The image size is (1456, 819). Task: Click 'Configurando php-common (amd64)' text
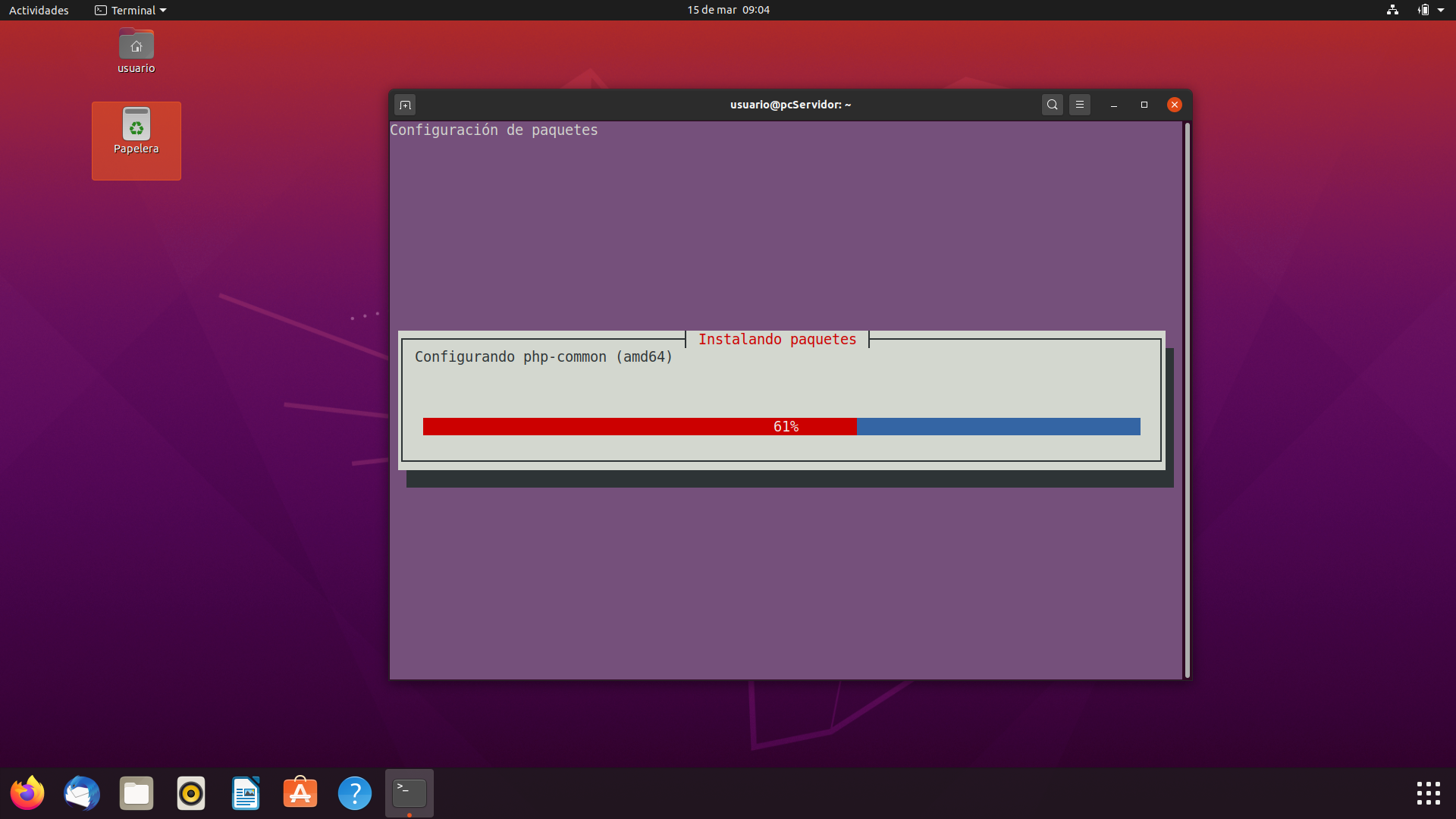tap(544, 357)
